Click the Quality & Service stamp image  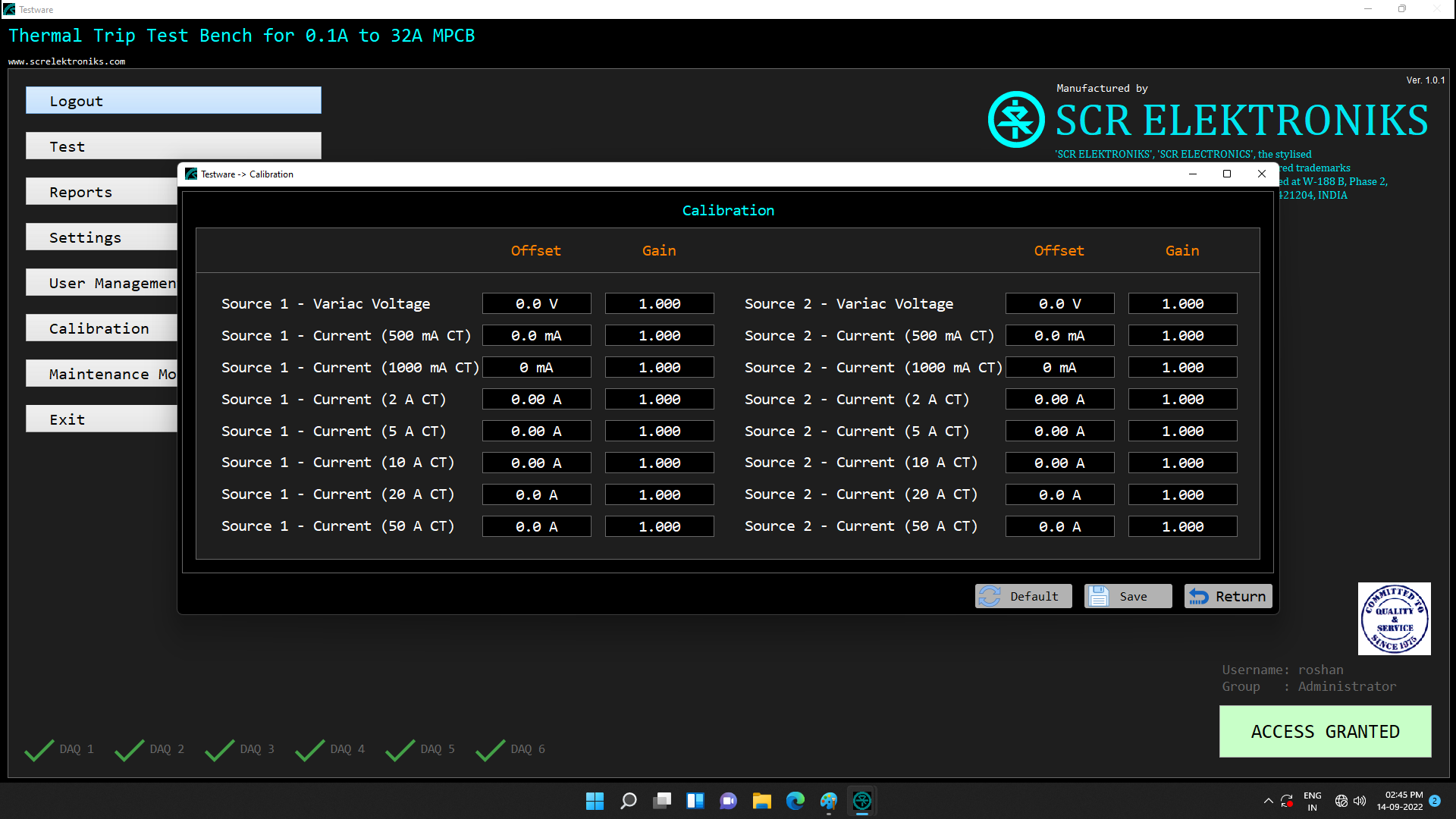(1394, 619)
